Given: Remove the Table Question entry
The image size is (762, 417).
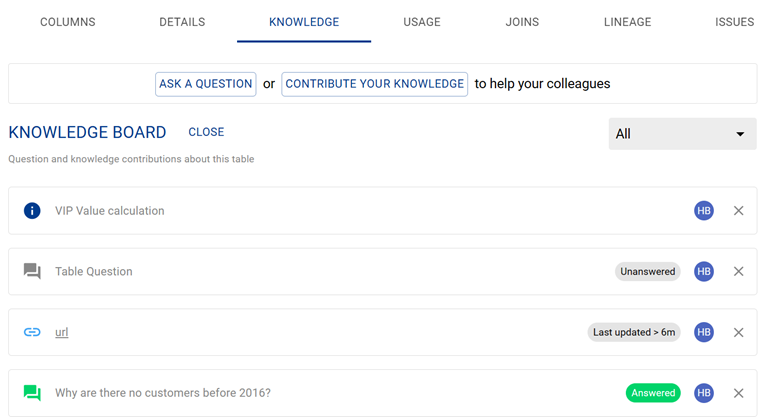Looking at the screenshot, I should (x=739, y=272).
